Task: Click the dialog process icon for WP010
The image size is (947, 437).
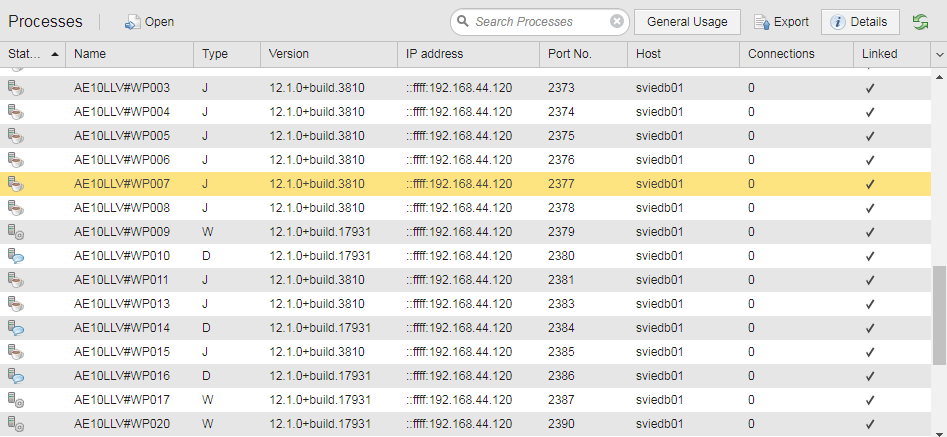Action: pyautogui.click(x=16, y=257)
